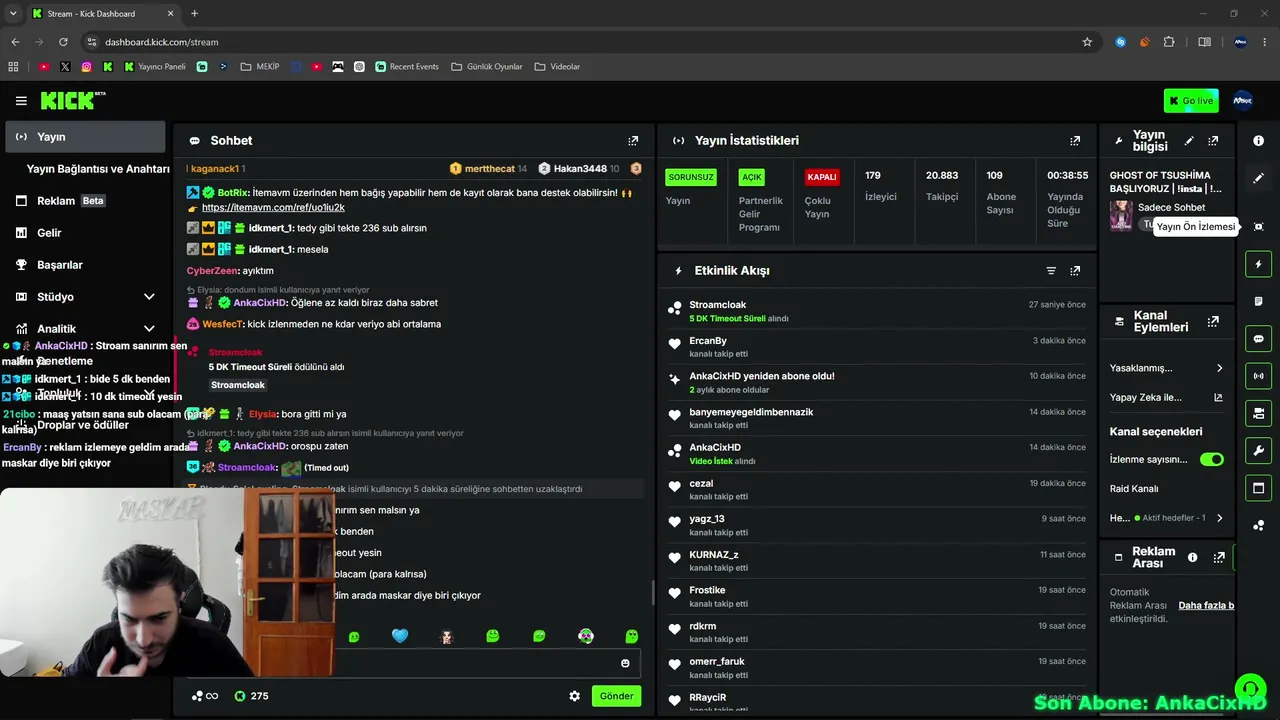Open a new browser tab
1280x720 pixels.
[x=194, y=14]
